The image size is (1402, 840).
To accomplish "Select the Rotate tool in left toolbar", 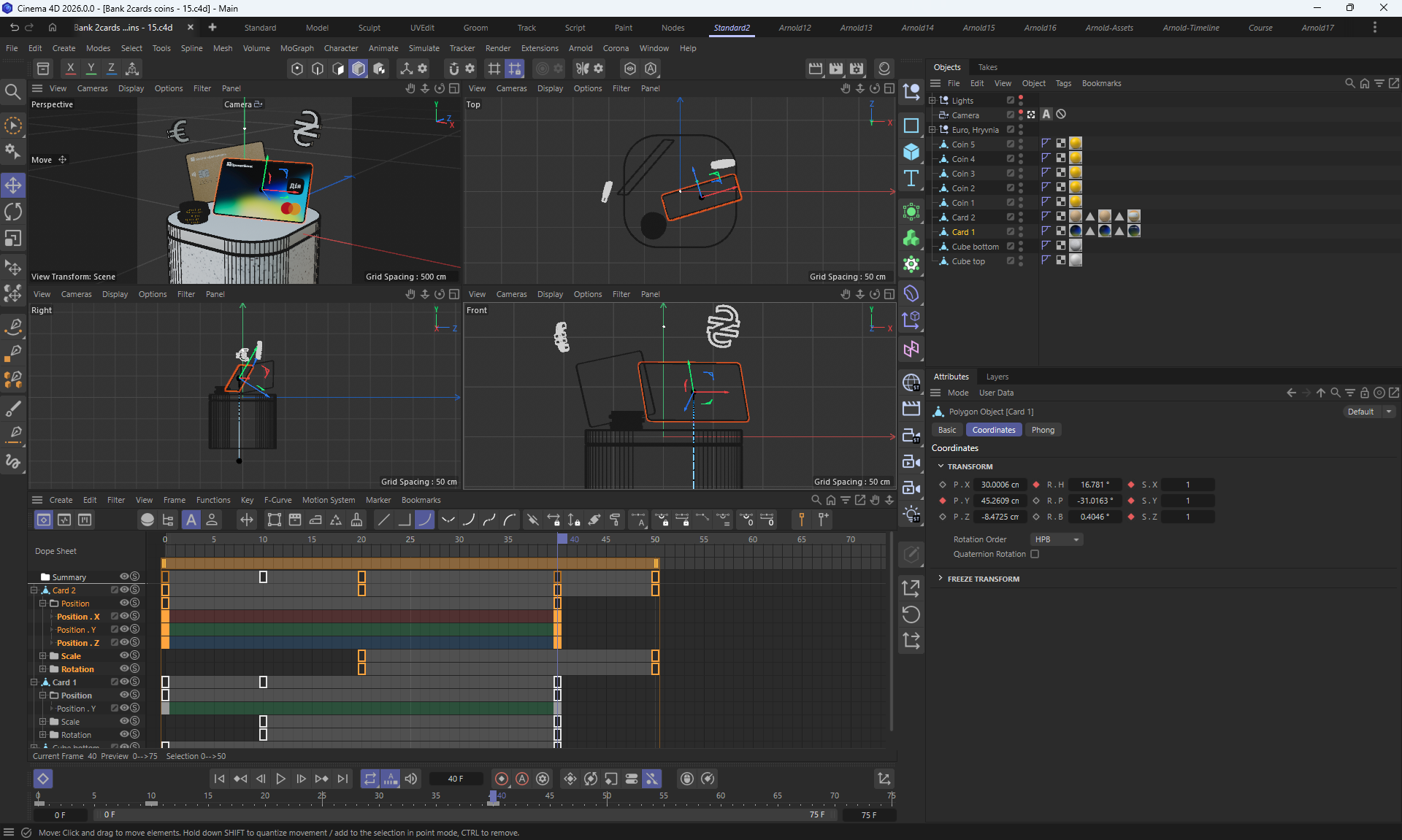I will (13, 212).
